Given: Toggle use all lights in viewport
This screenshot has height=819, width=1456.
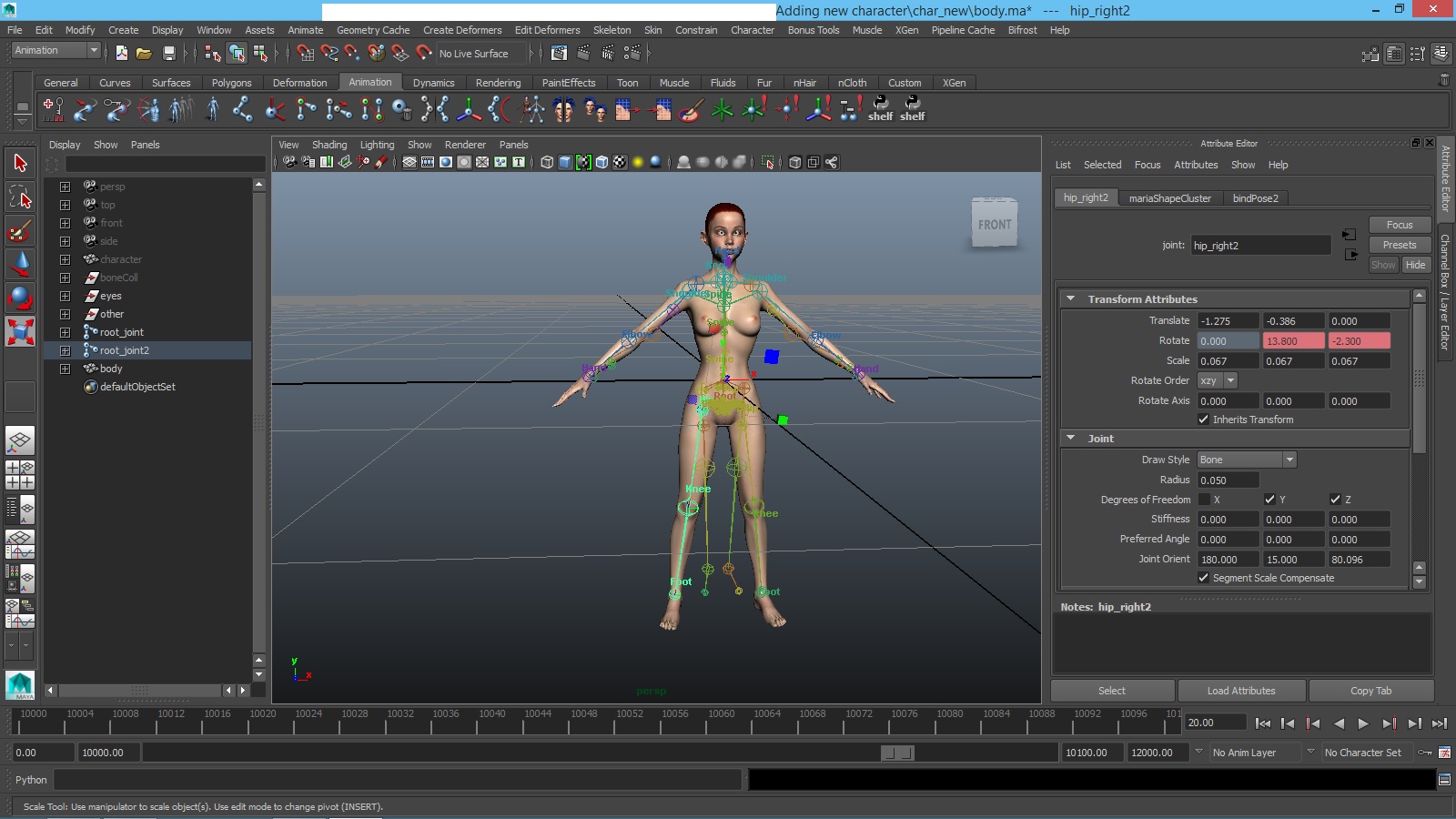Looking at the screenshot, I should (x=638, y=162).
